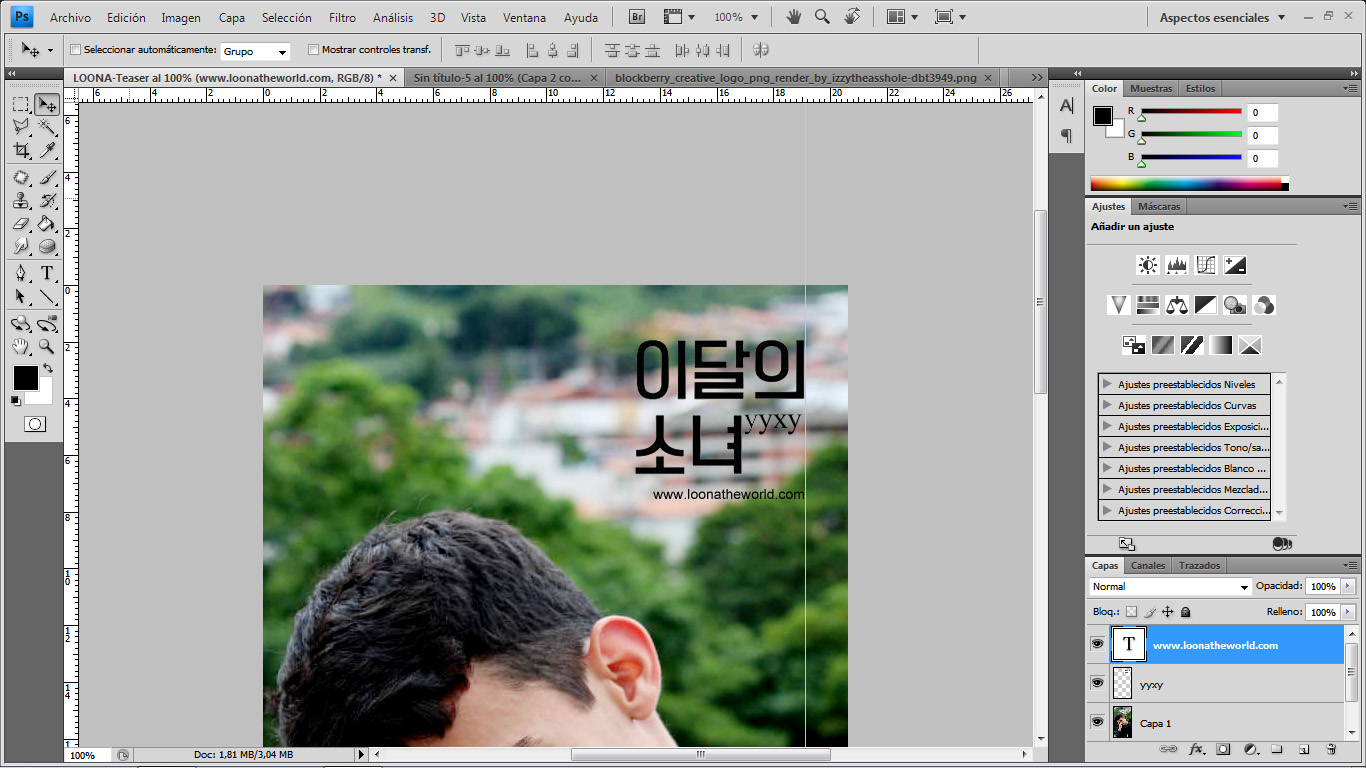Expand 'Ajustes preestablecidos Niveles' presets
The image size is (1366, 768).
[1107, 384]
